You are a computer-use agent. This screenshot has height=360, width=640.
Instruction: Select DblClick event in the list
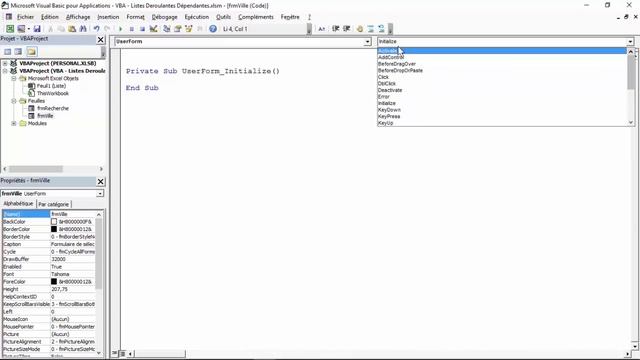click(502, 83)
